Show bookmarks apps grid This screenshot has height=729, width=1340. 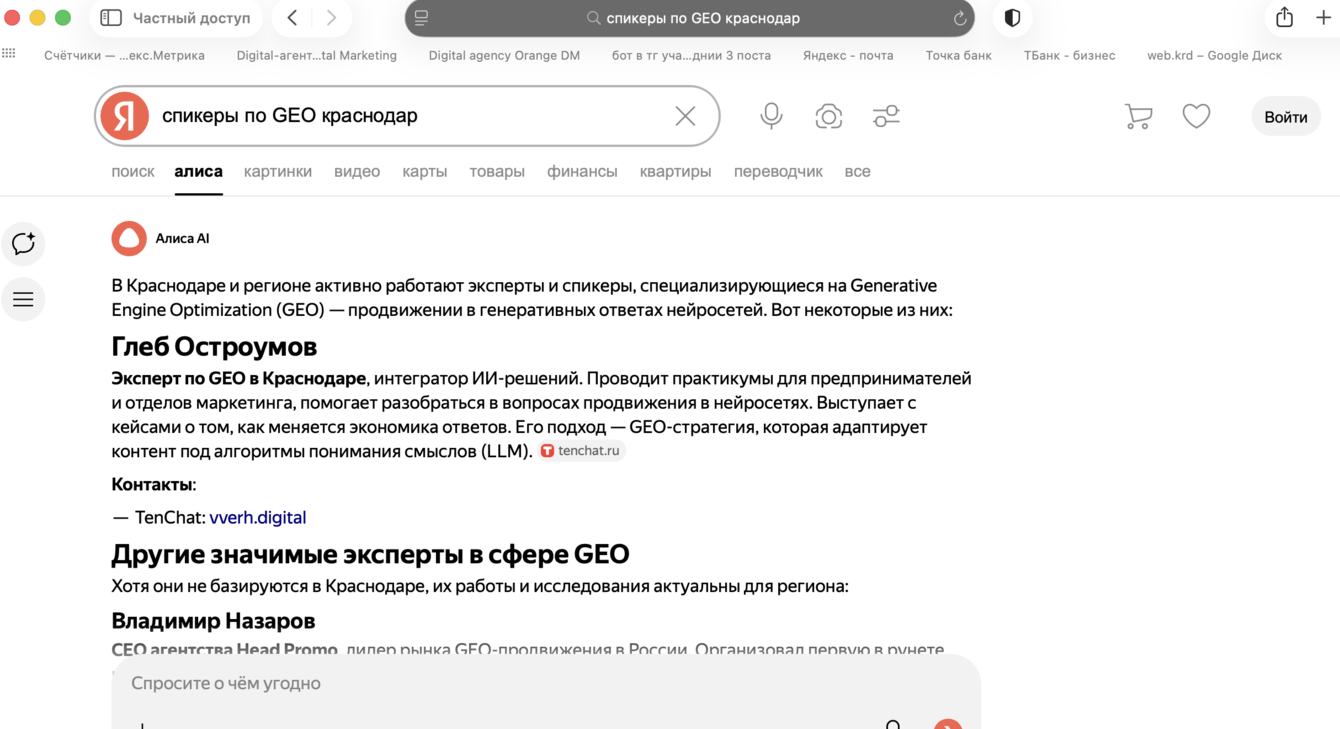[x=9, y=54]
